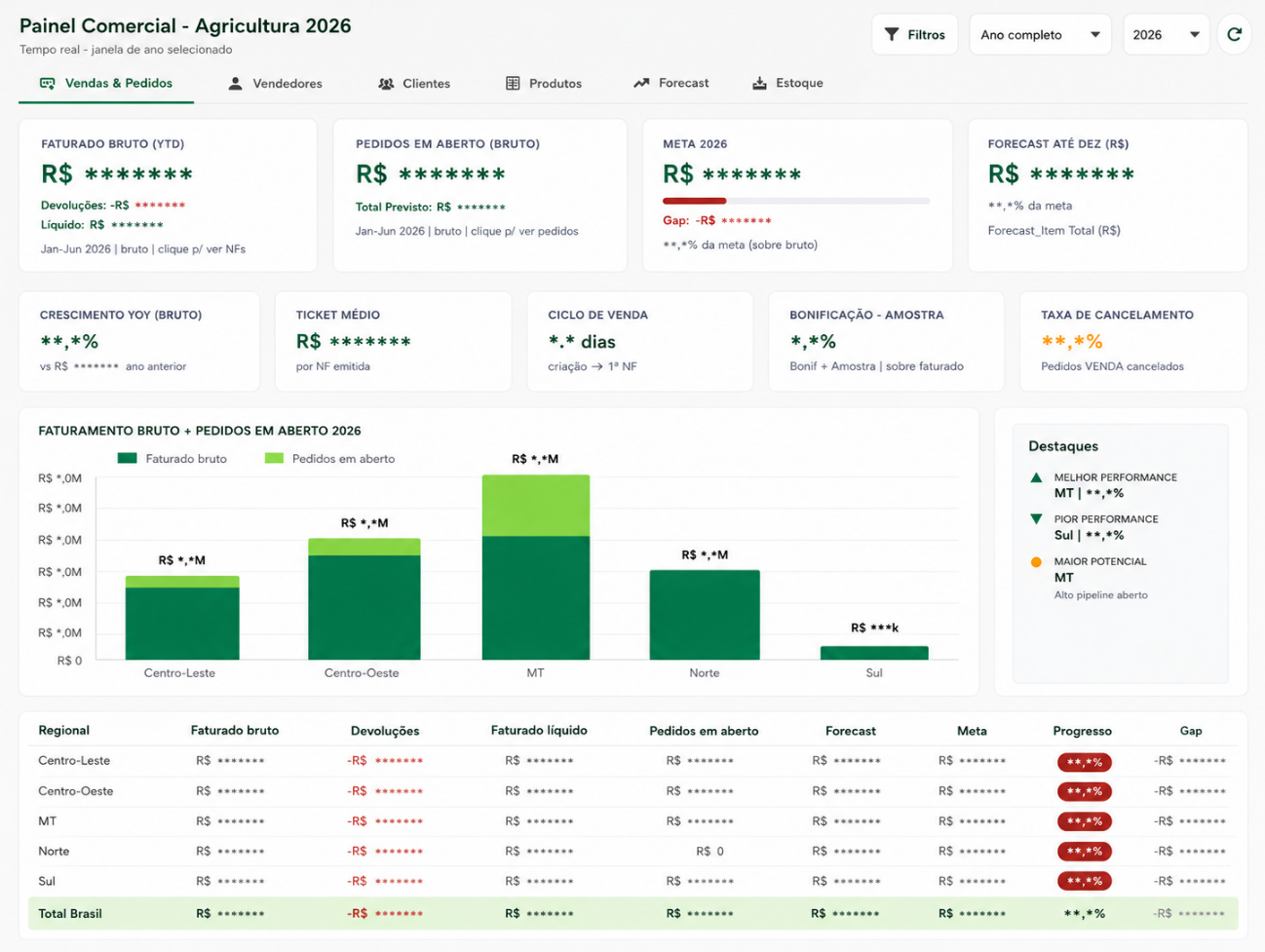
Task: Select the MT row name in the table
Action: click(x=48, y=820)
